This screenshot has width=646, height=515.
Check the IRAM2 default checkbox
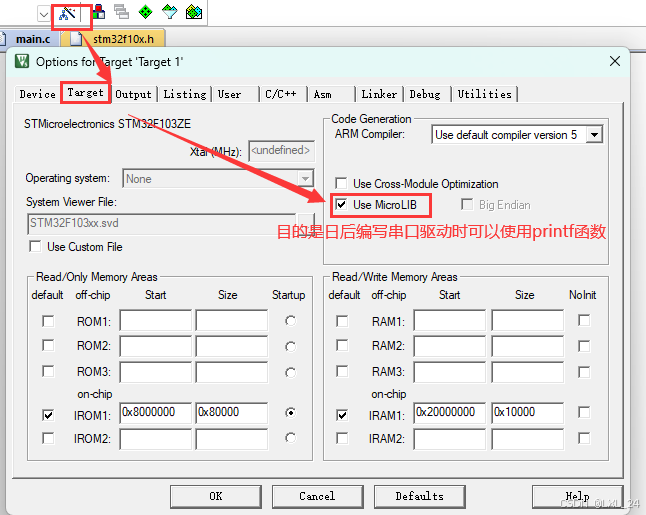[x=342, y=438]
